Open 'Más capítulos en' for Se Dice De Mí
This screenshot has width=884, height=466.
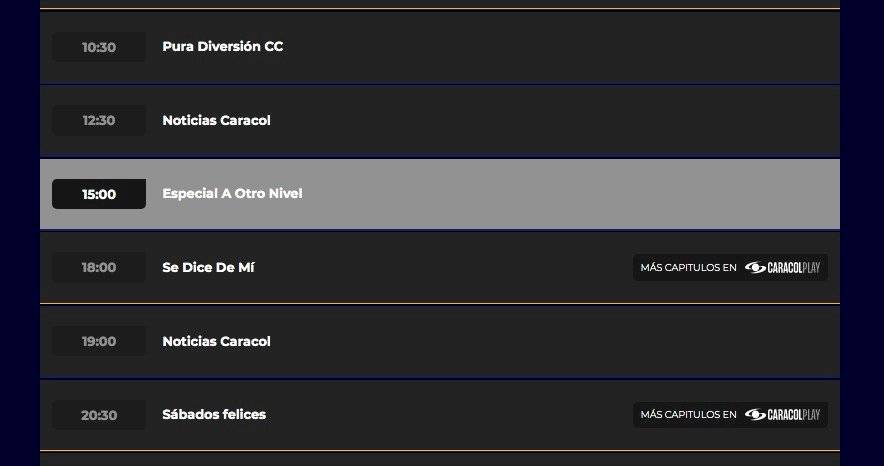[x=730, y=268]
